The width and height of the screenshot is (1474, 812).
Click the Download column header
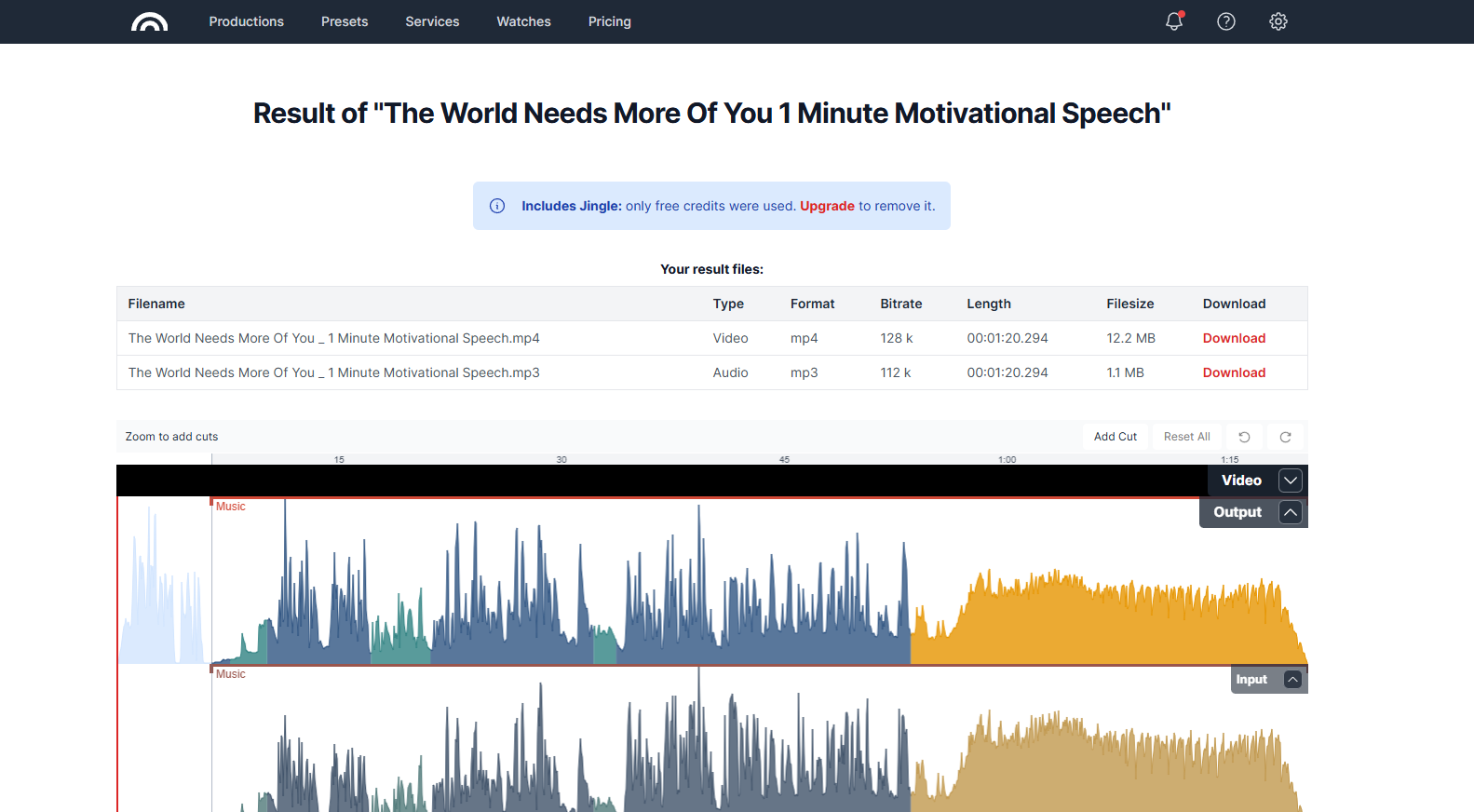[1234, 304]
